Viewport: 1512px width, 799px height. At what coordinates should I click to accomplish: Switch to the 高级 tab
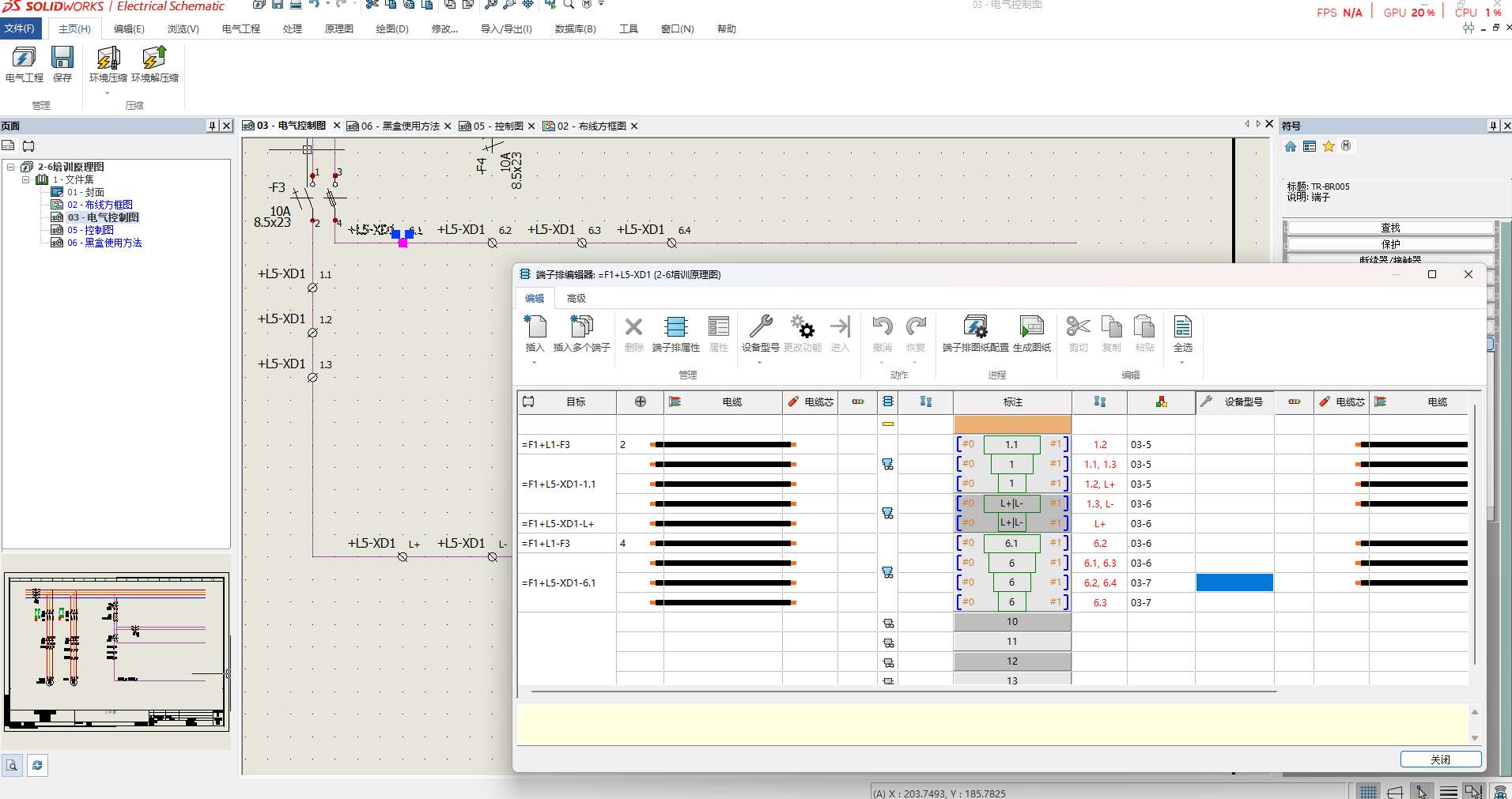pos(576,298)
